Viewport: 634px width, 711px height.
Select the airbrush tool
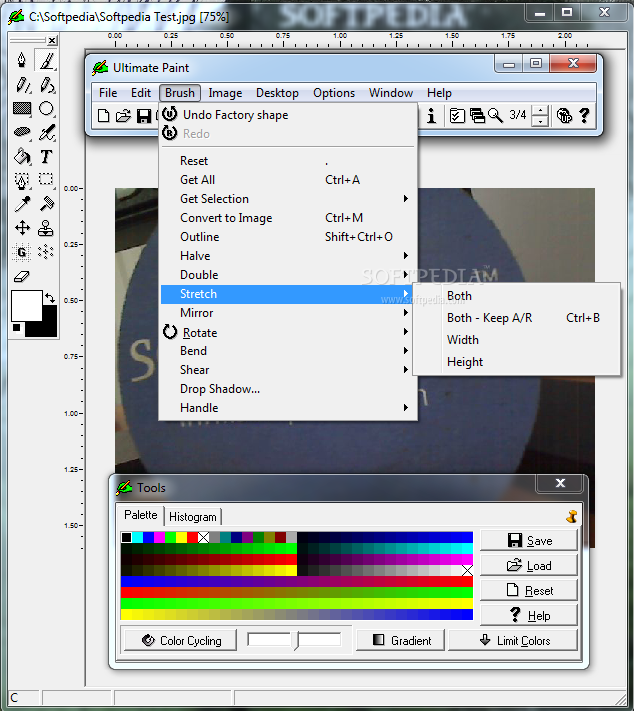tap(46, 132)
